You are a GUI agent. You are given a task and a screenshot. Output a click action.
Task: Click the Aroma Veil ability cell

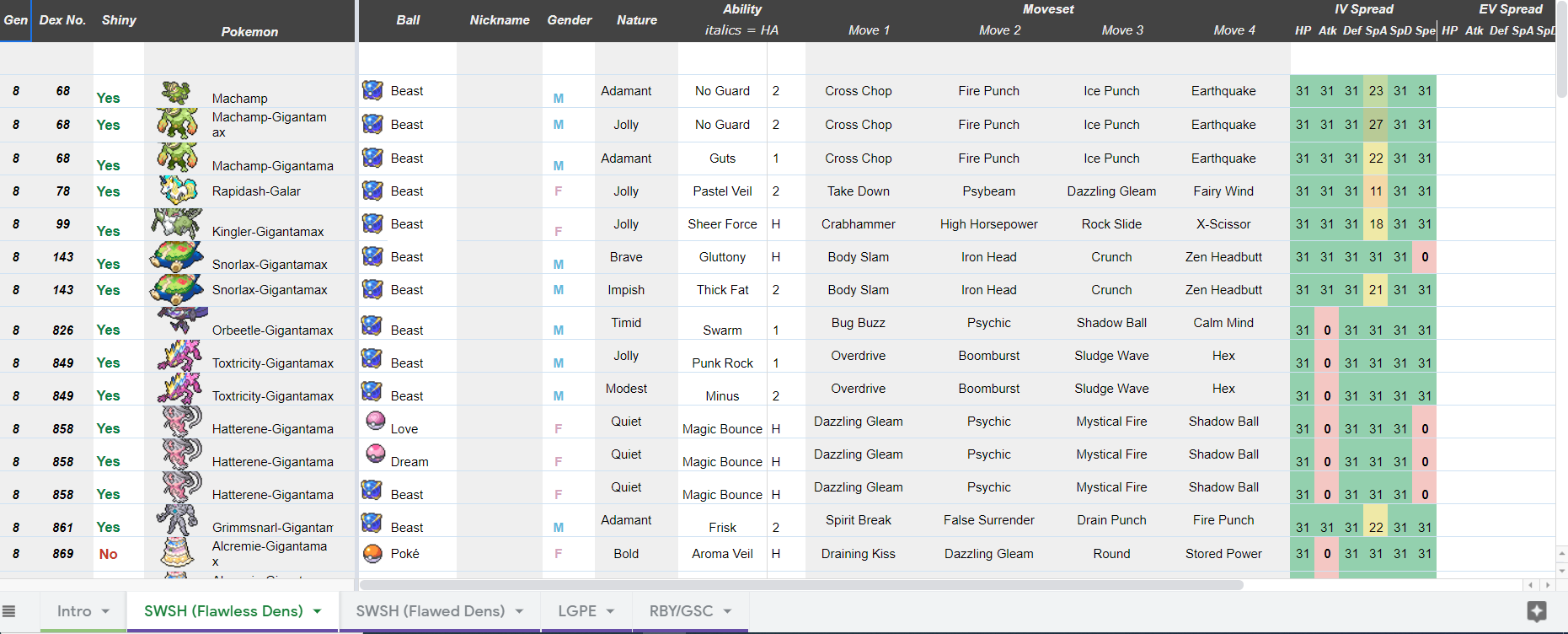(x=722, y=554)
